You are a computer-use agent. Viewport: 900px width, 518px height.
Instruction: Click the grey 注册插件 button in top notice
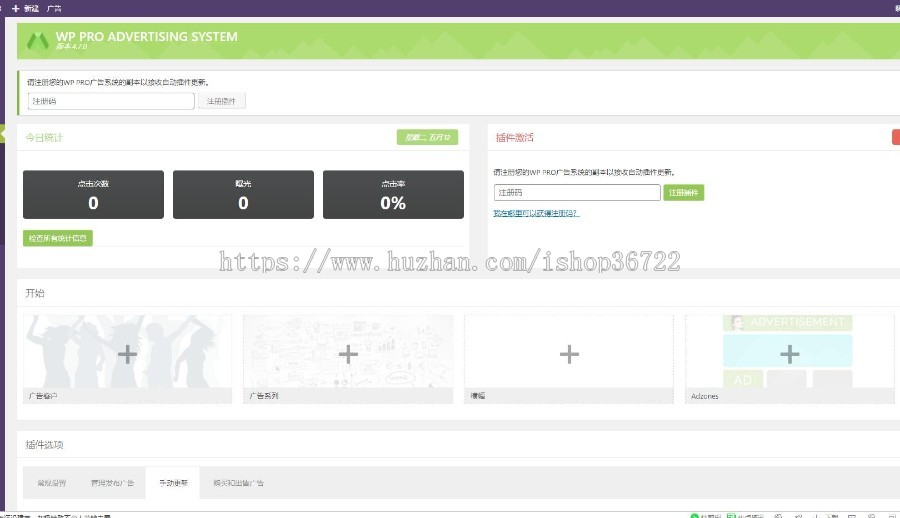click(x=222, y=101)
